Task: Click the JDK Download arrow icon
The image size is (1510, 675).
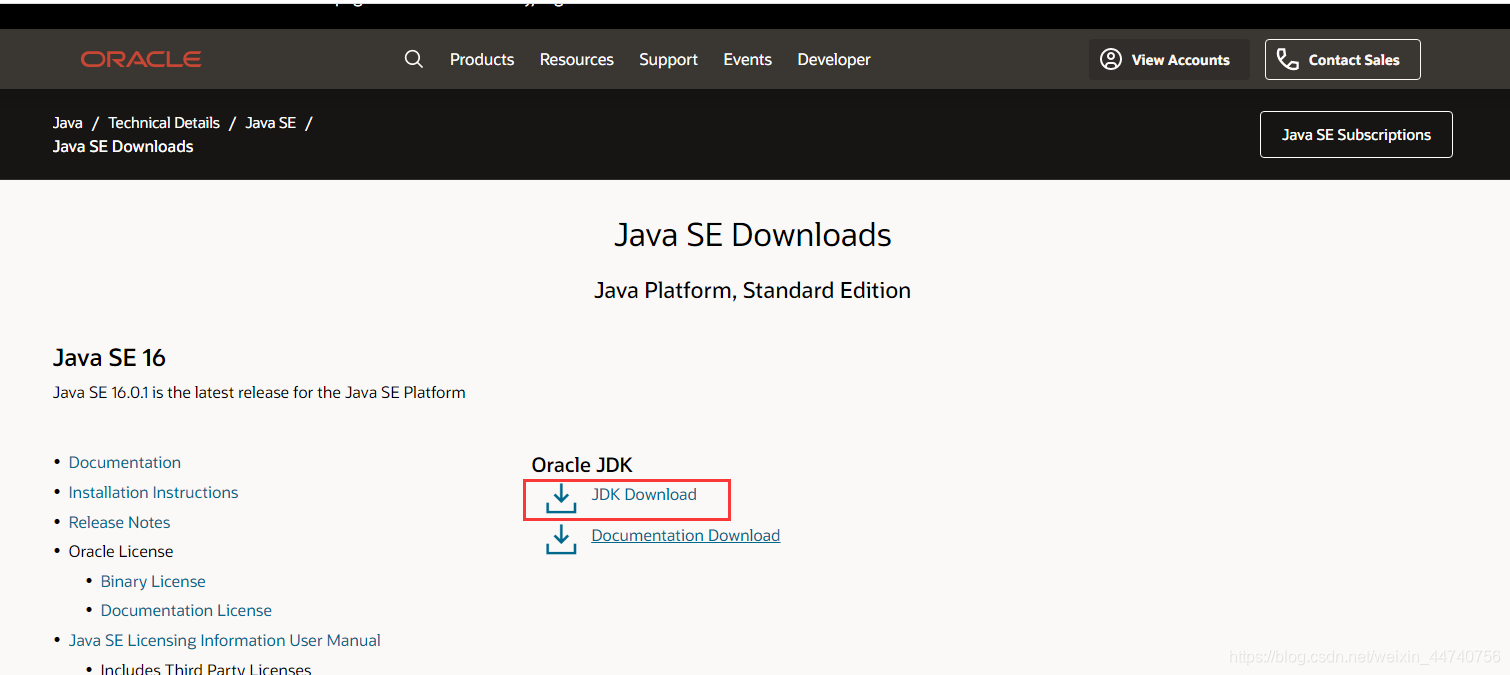Action: (561, 498)
